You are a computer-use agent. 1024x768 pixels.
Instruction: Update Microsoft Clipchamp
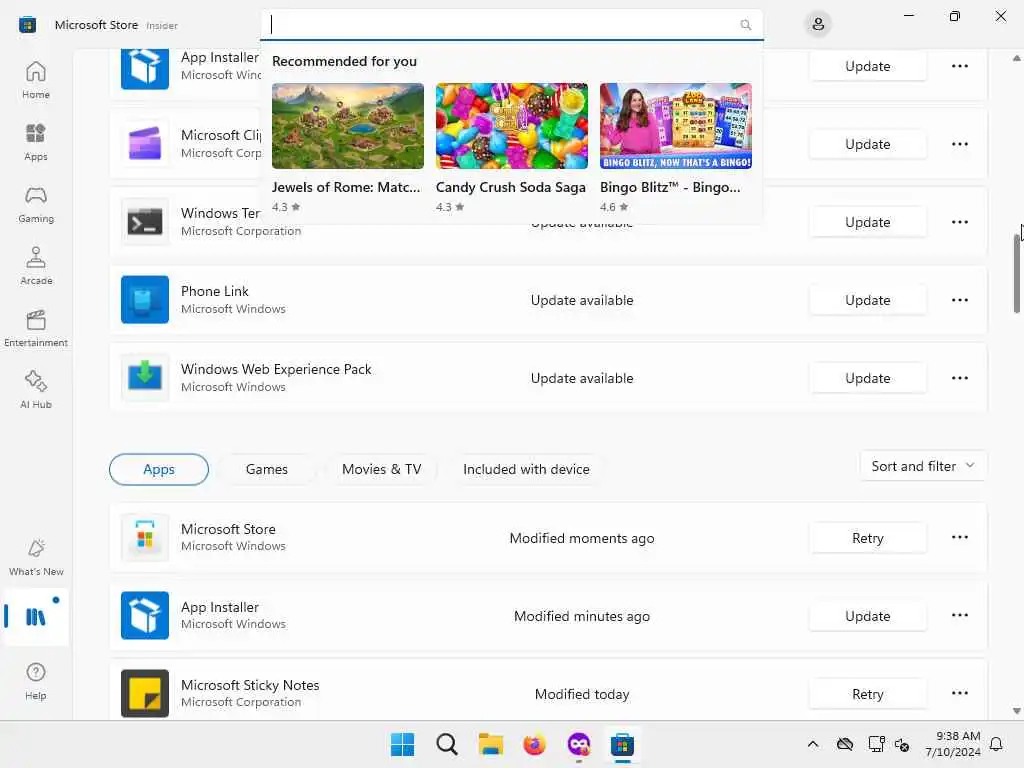pos(867,144)
